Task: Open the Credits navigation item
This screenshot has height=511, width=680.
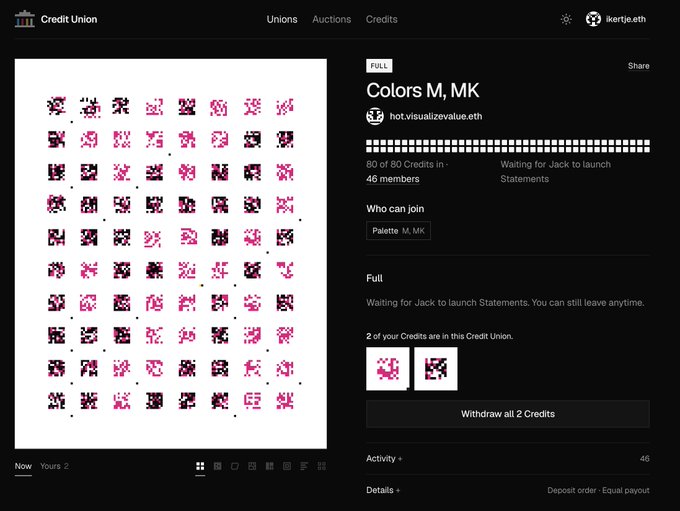Action: tap(381, 19)
